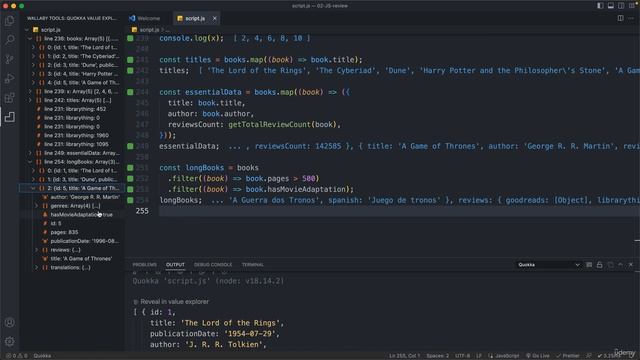Expand line 242 titles Array node
The width and height of the screenshot is (640, 360).
[x=30, y=100]
